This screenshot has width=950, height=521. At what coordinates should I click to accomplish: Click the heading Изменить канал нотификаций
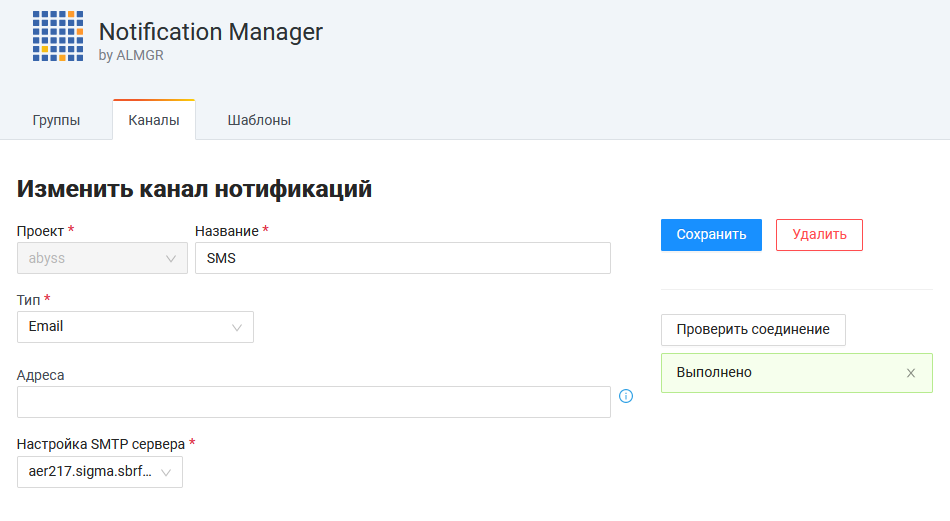click(x=194, y=189)
